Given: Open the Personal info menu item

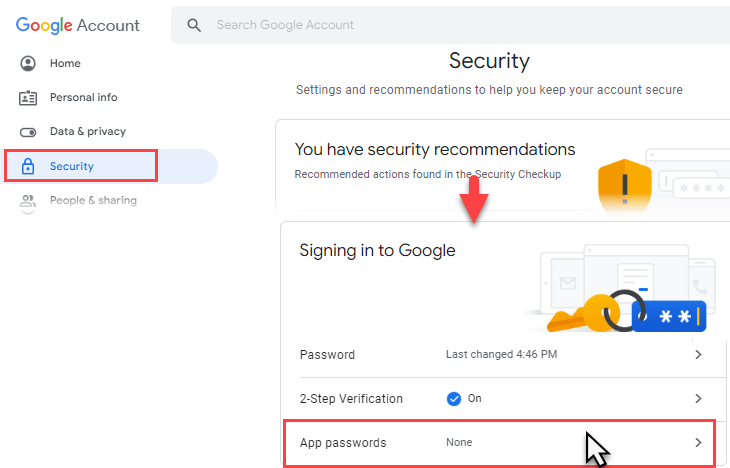Looking at the screenshot, I should (83, 98).
